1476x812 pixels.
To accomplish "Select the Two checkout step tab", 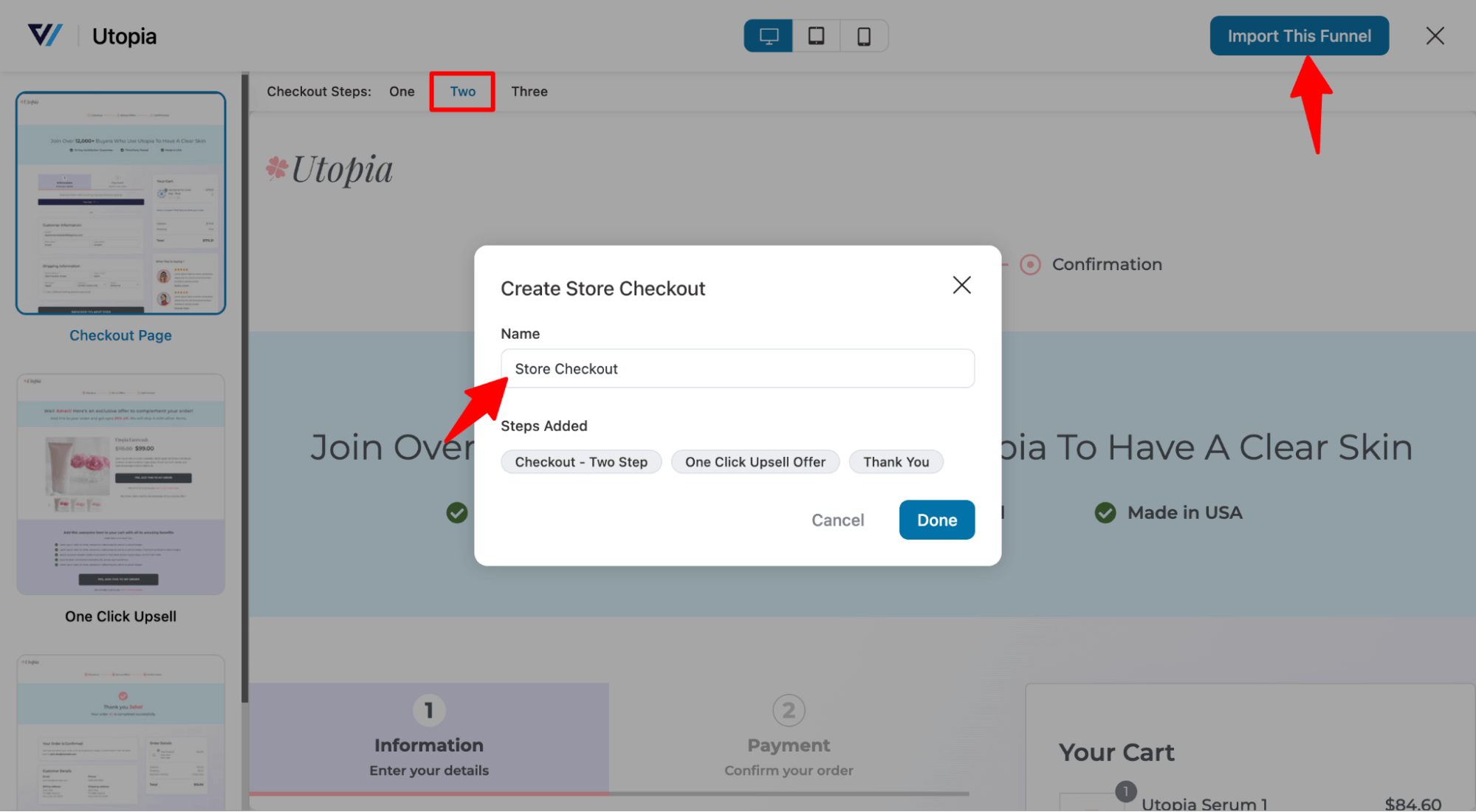I will click(x=462, y=91).
